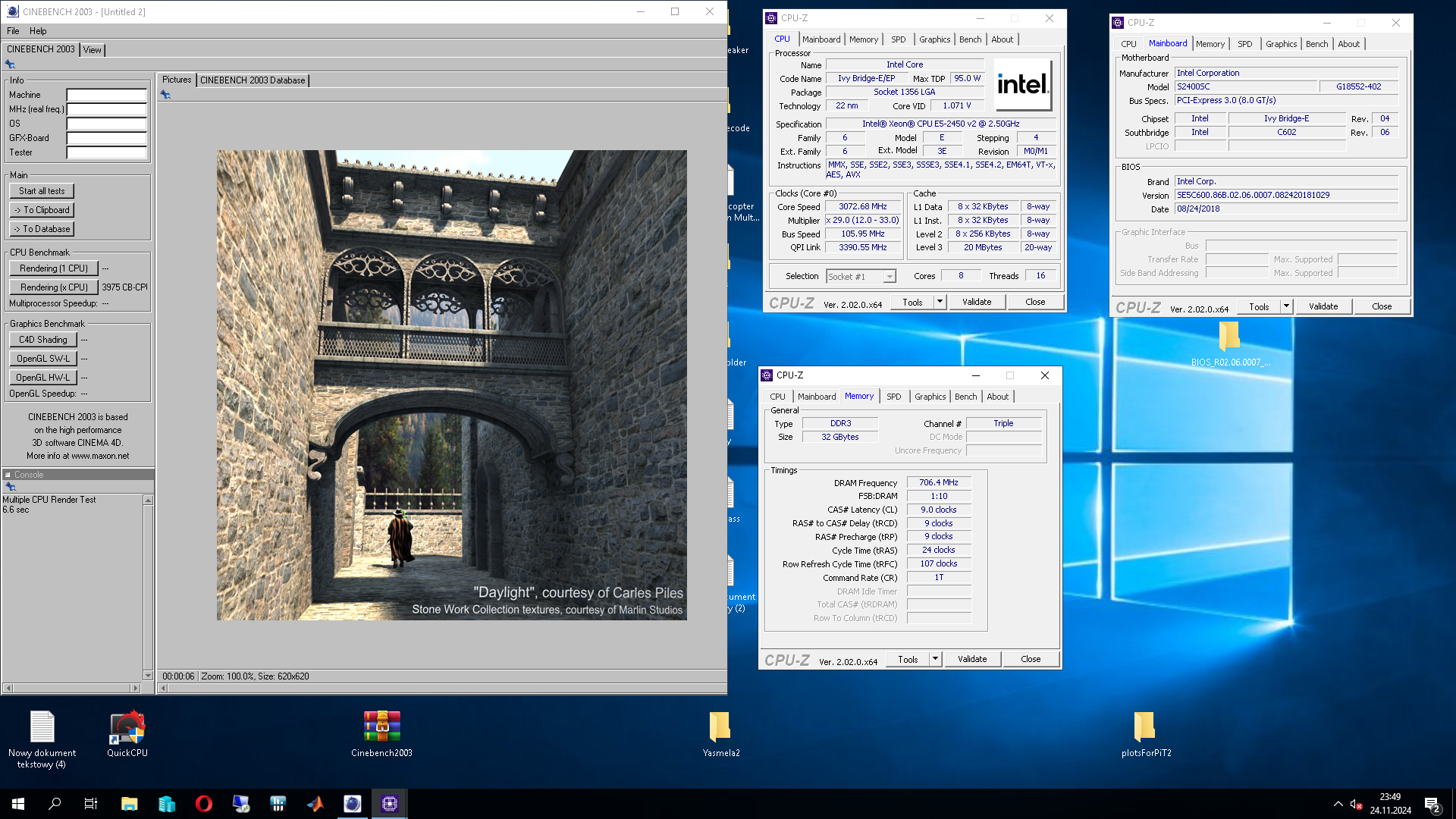Run OpenGL HW-L benchmark
The height and width of the screenshot is (819, 1456).
43,378
